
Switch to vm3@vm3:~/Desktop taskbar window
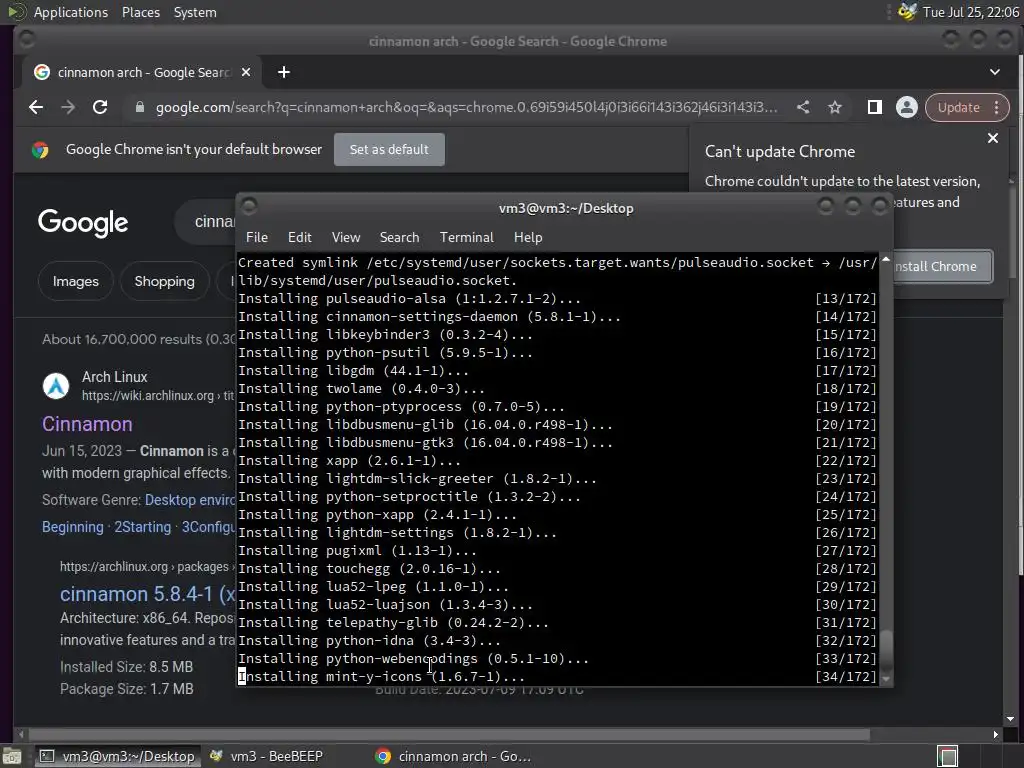click(116, 756)
